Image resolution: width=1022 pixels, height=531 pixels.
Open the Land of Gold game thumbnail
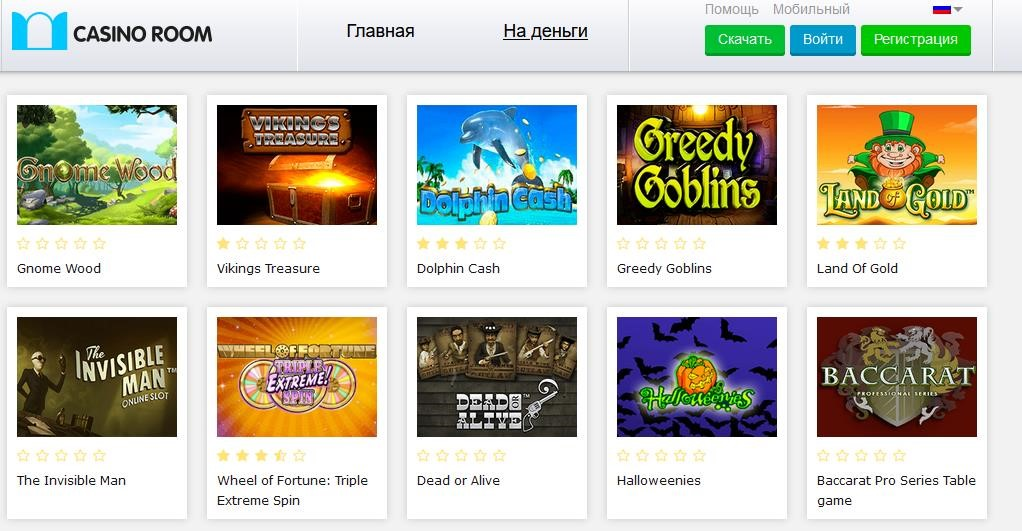tap(897, 165)
